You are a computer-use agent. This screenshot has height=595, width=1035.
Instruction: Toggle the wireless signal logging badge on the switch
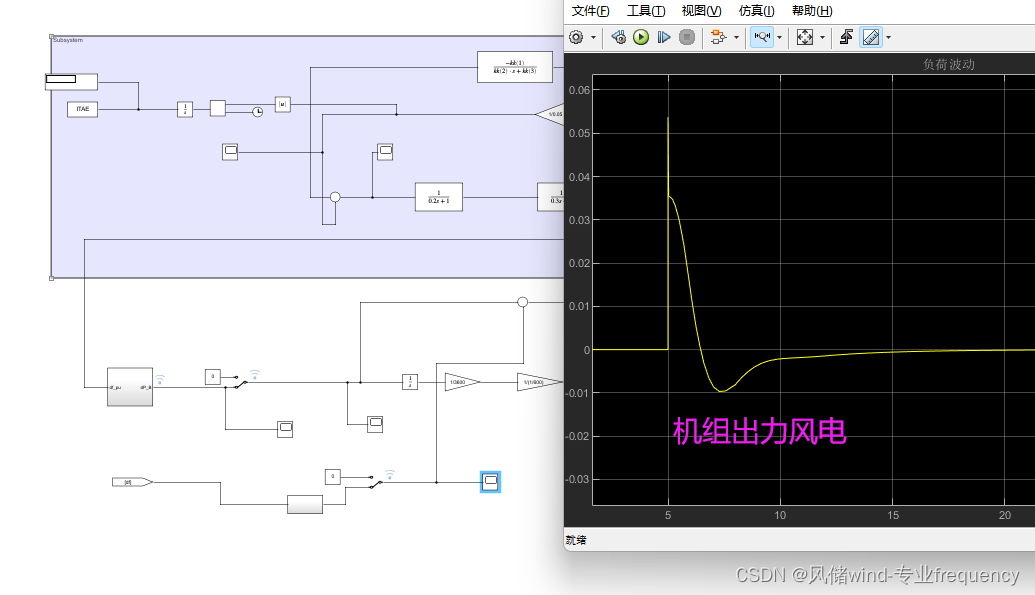255,375
